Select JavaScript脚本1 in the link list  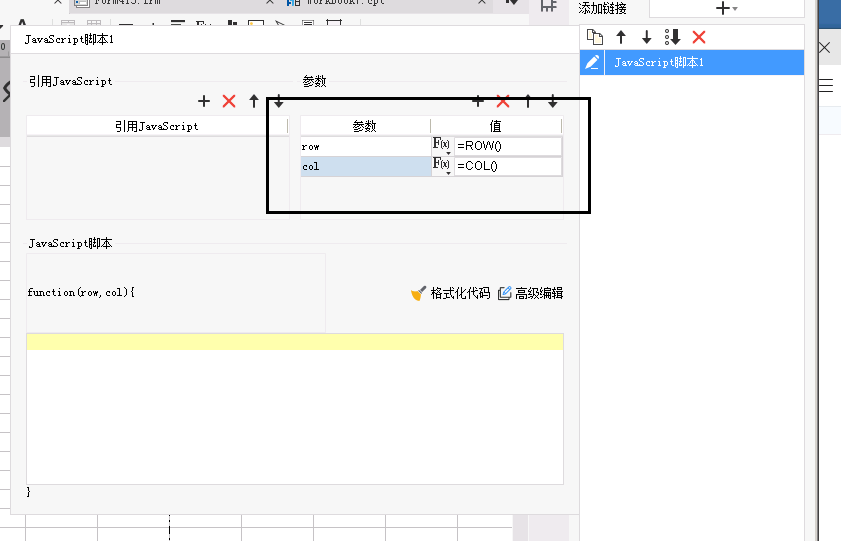coord(704,62)
